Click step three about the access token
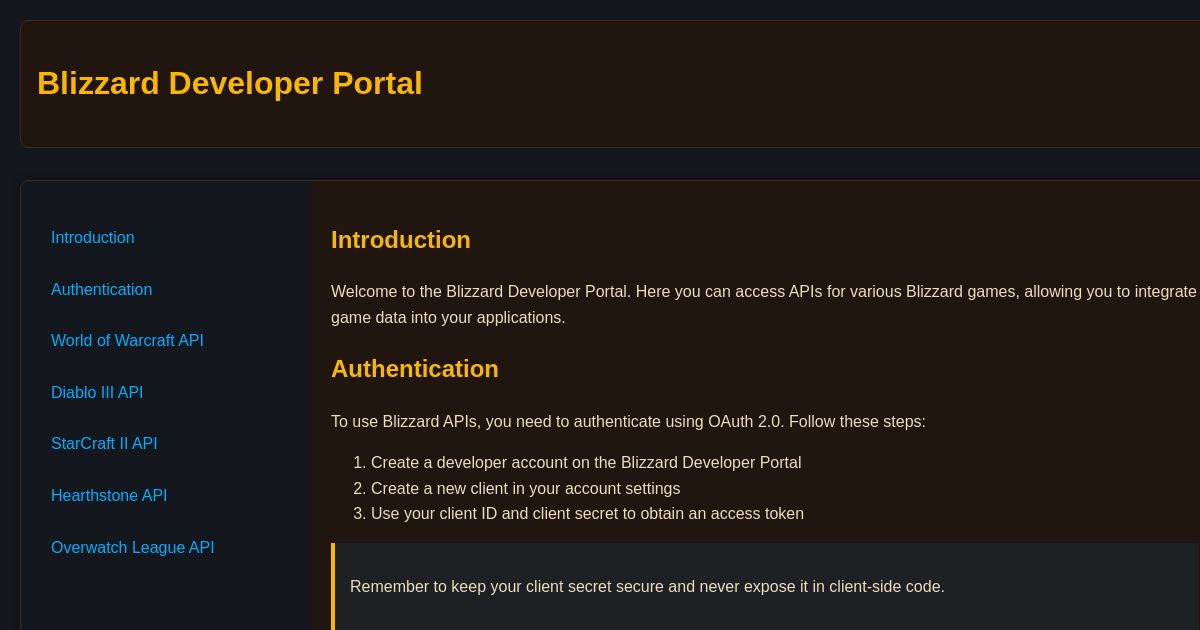The width and height of the screenshot is (1200, 630). click(587, 514)
